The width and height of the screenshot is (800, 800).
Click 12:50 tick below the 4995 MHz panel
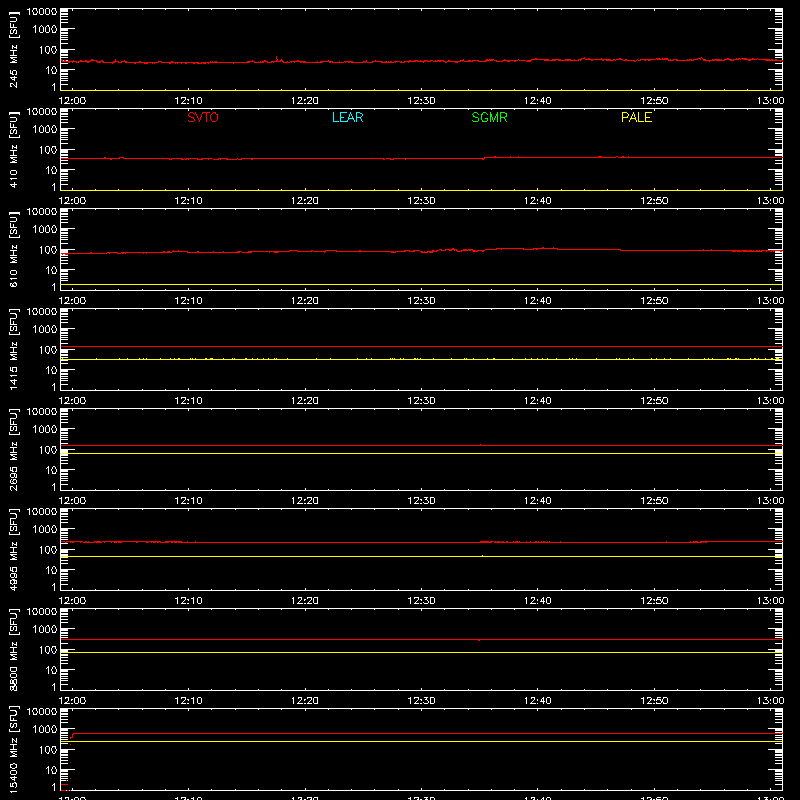(654, 601)
